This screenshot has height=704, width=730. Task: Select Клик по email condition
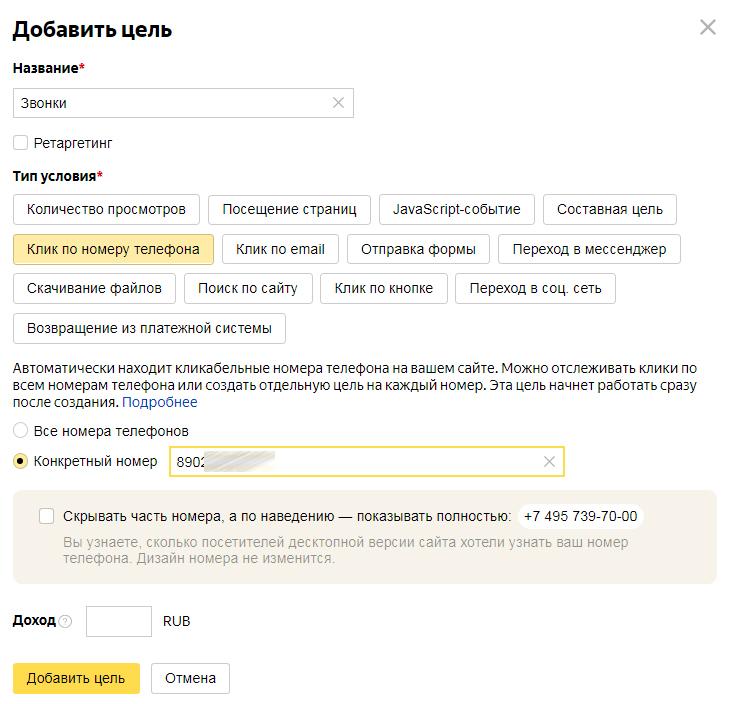(280, 249)
